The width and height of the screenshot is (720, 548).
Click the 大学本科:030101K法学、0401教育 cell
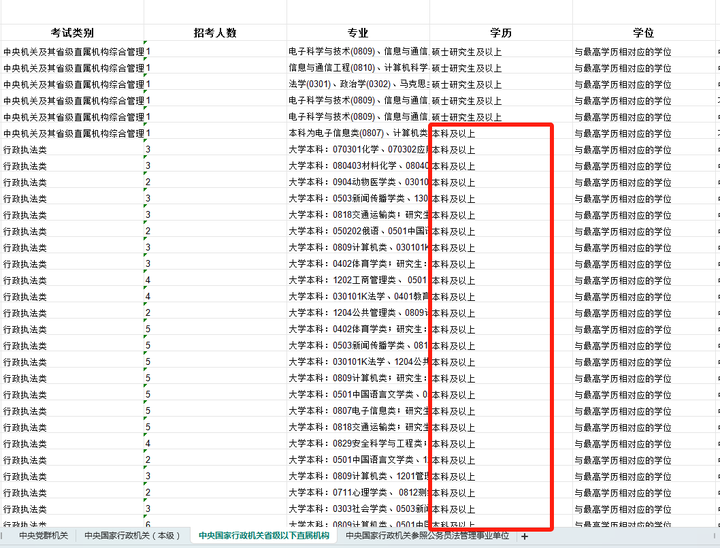358,297
